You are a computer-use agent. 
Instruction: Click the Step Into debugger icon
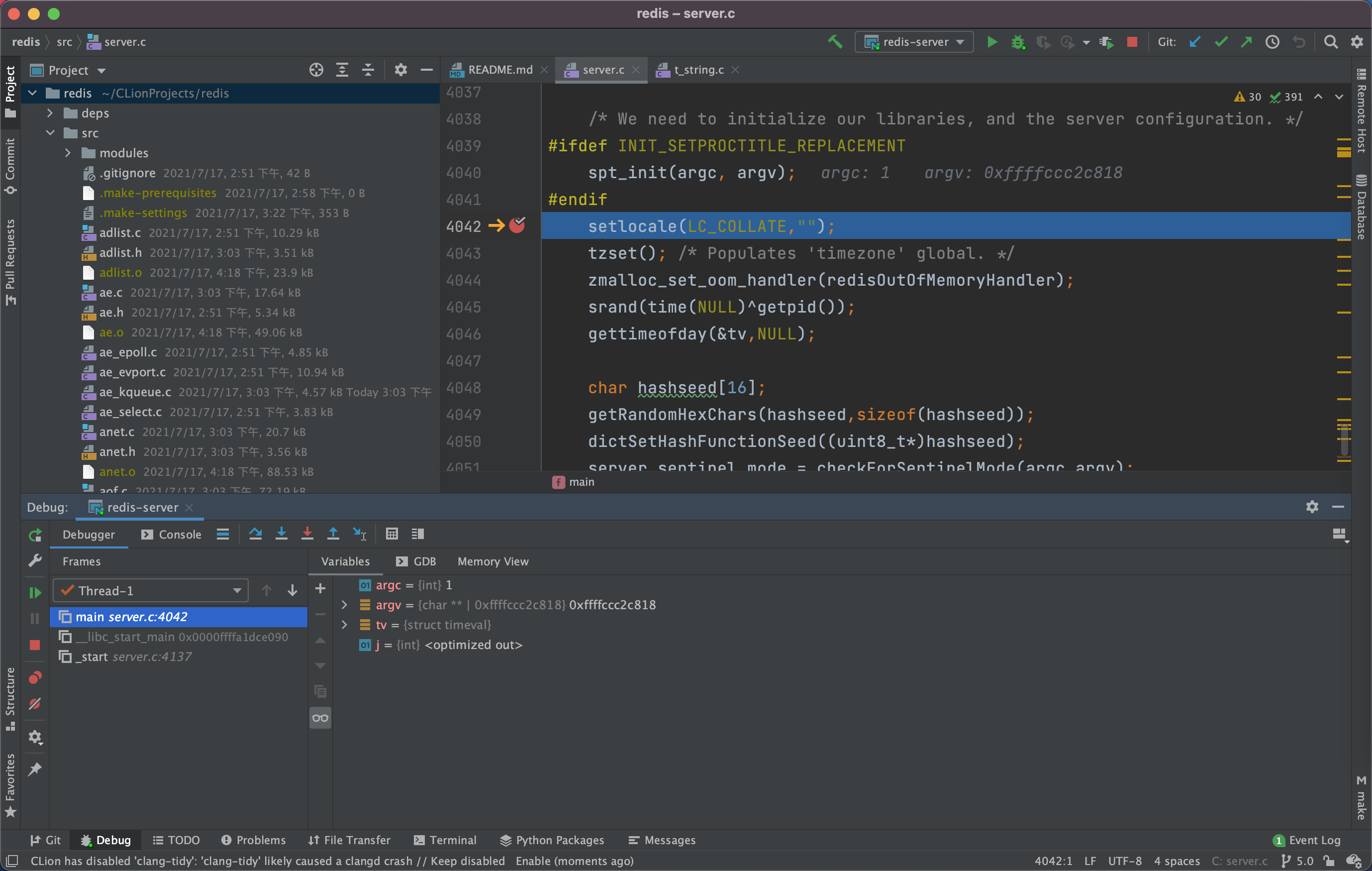click(282, 534)
